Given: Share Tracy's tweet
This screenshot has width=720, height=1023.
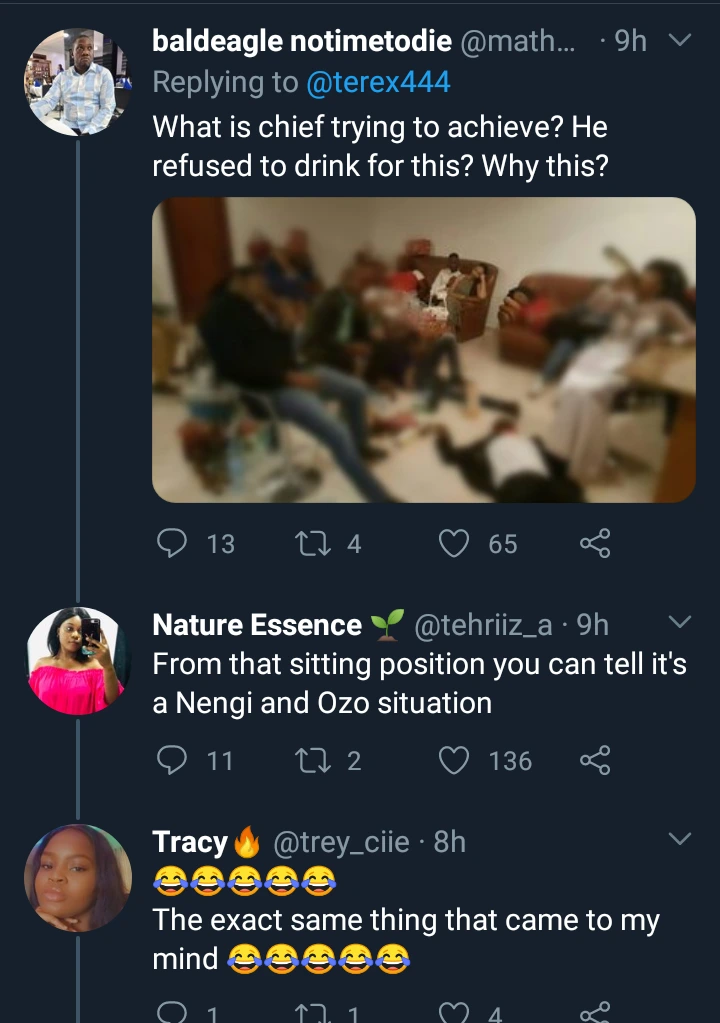Looking at the screenshot, I should point(594,1012).
